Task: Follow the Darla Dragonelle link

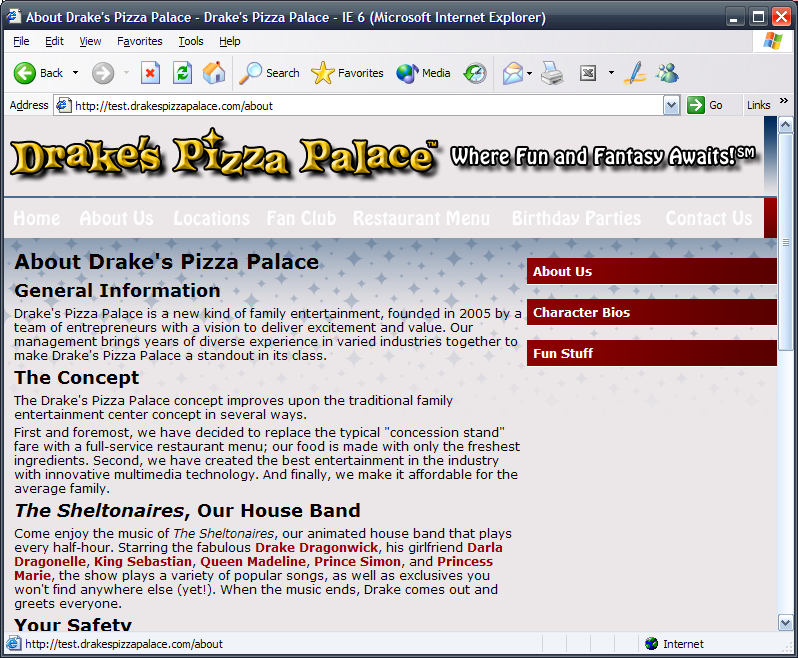Action: 484,548
